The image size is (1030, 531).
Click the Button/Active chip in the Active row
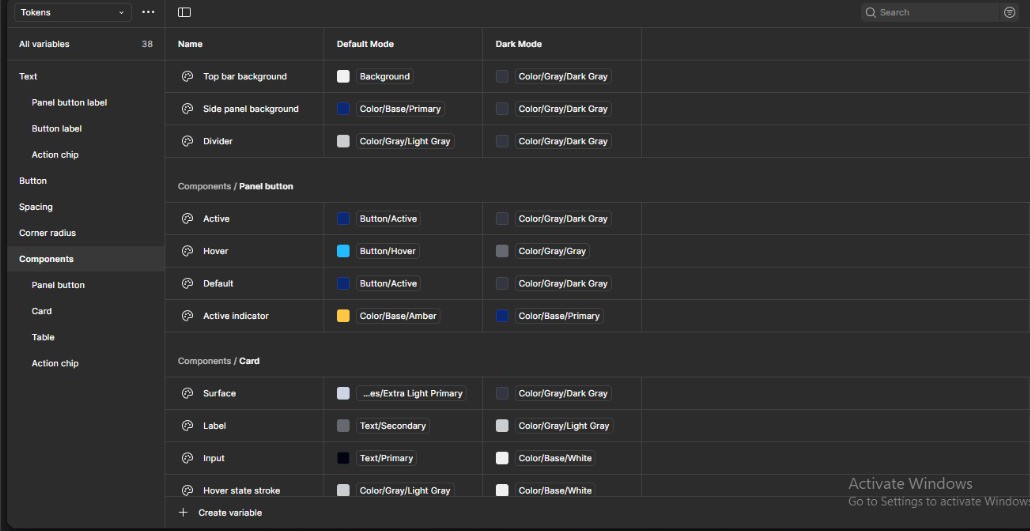coord(388,219)
